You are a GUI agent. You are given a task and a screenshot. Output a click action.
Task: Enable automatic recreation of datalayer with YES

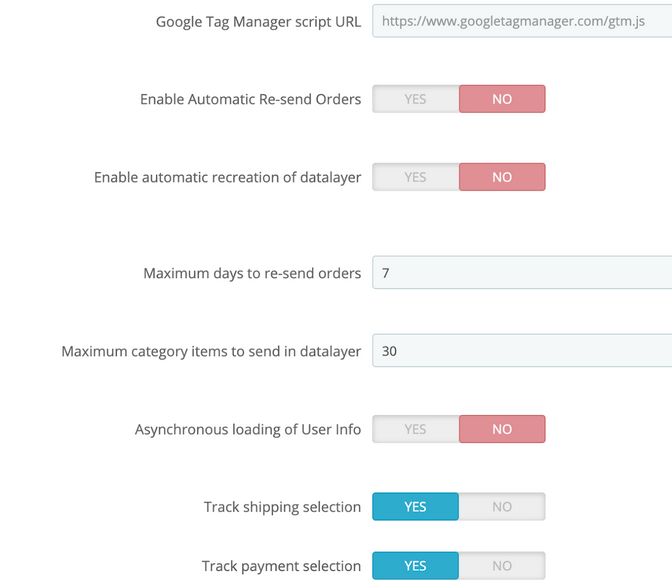pos(415,177)
